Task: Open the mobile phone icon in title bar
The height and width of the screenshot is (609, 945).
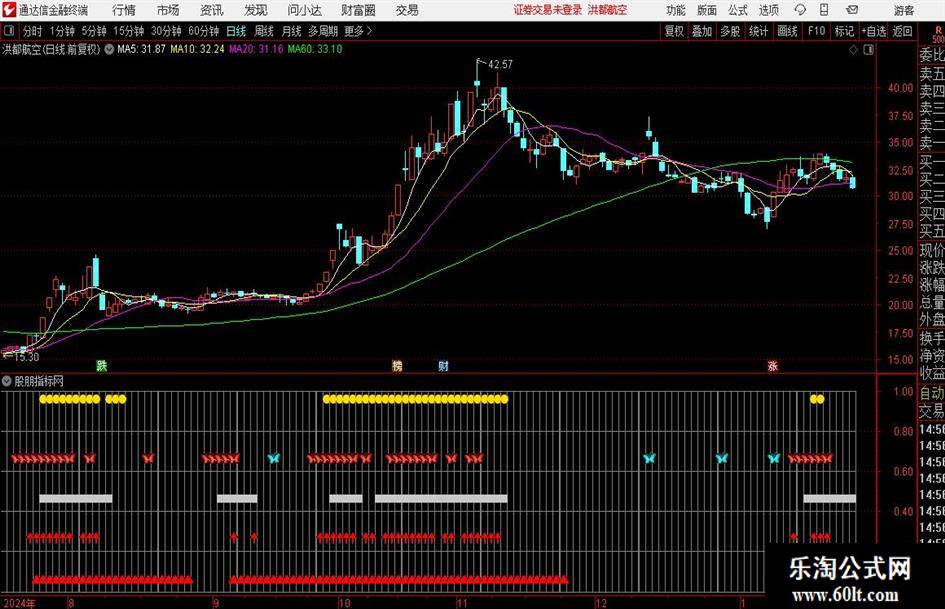Action: 824,10
